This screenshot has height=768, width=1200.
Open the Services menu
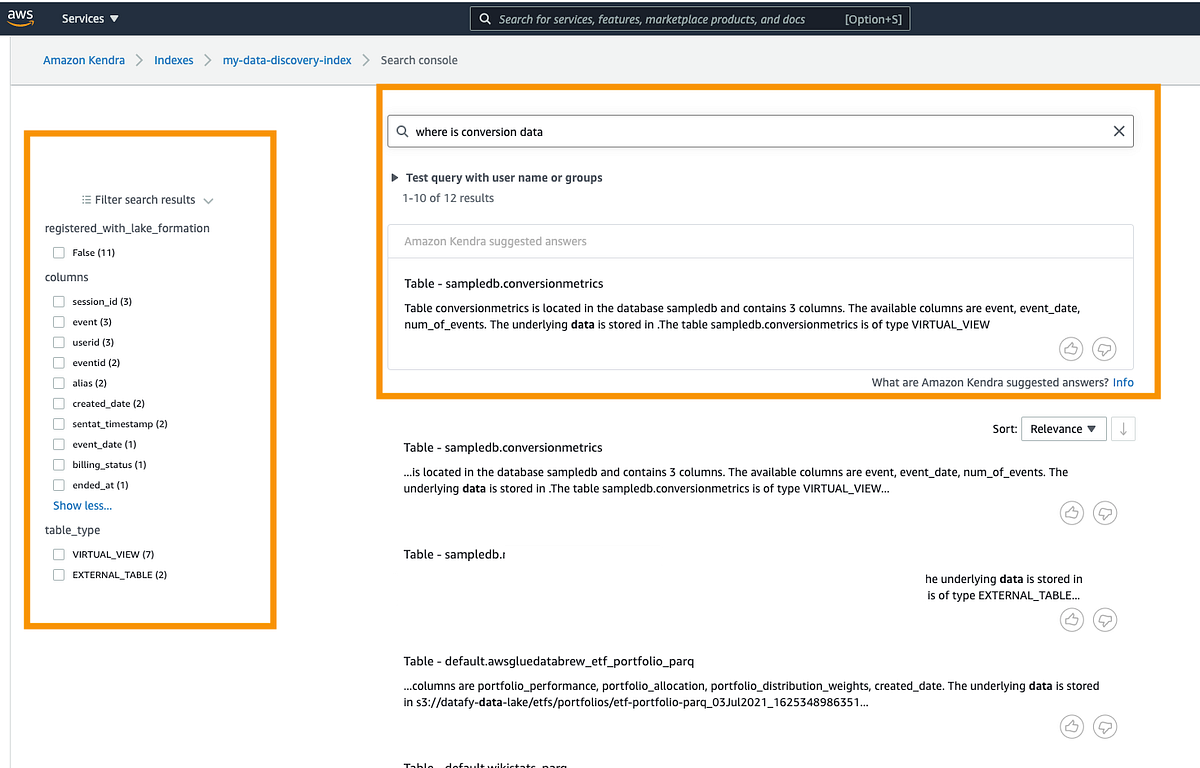tap(90, 19)
